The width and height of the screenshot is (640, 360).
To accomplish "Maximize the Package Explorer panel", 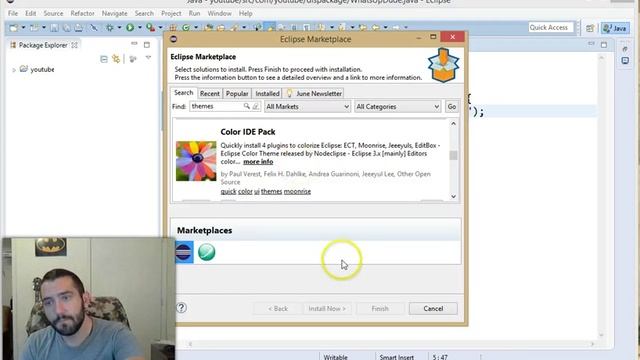I will tap(147, 44).
